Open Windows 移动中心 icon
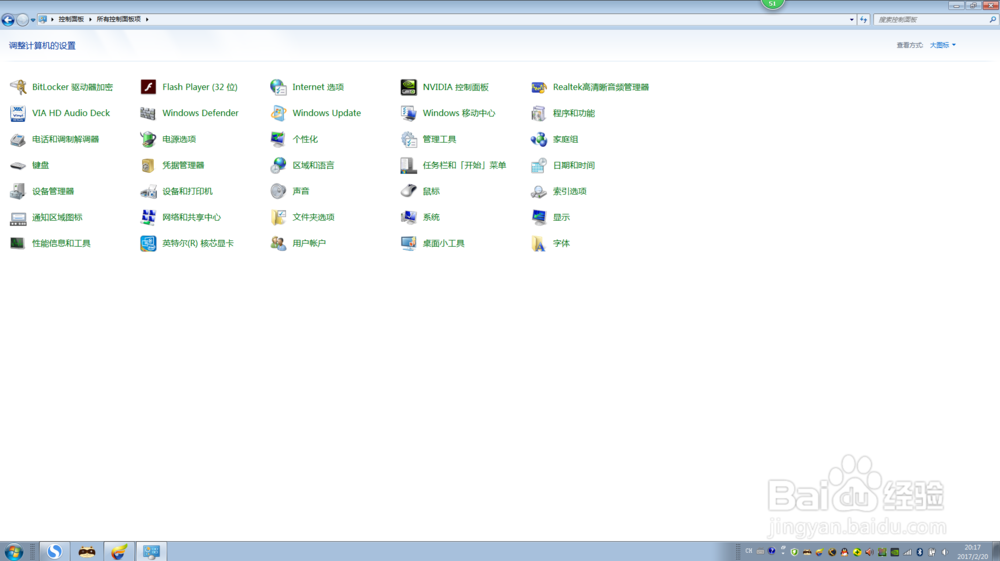1000x561 pixels. (x=408, y=113)
